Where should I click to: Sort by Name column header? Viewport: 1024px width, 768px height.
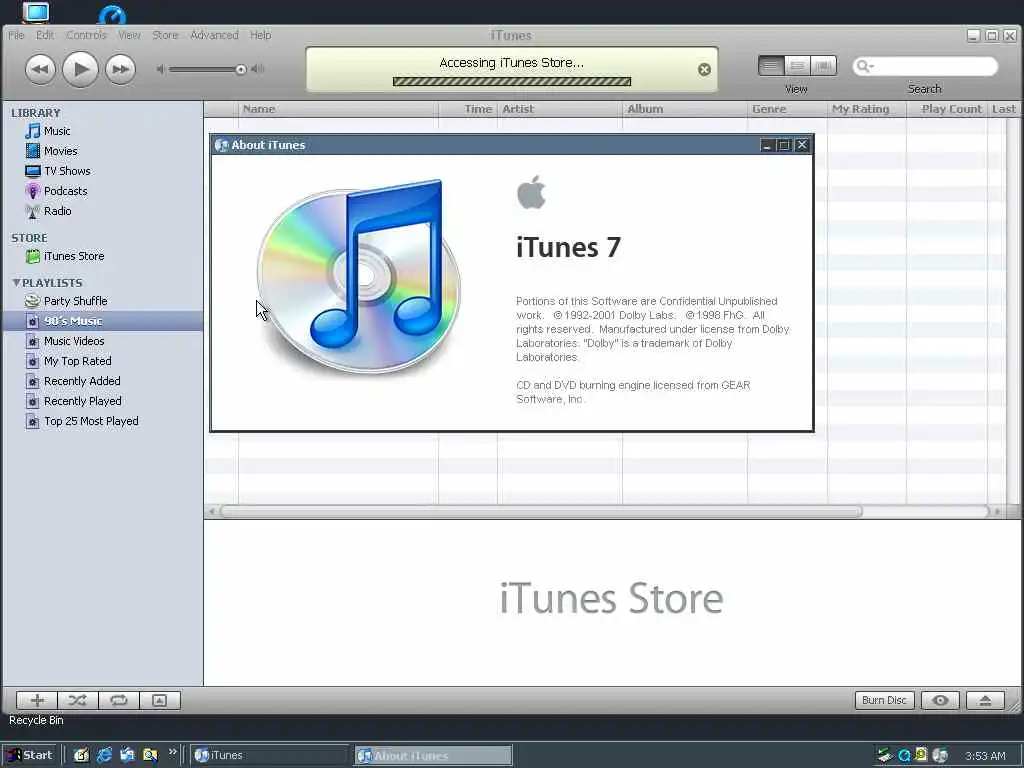point(338,109)
